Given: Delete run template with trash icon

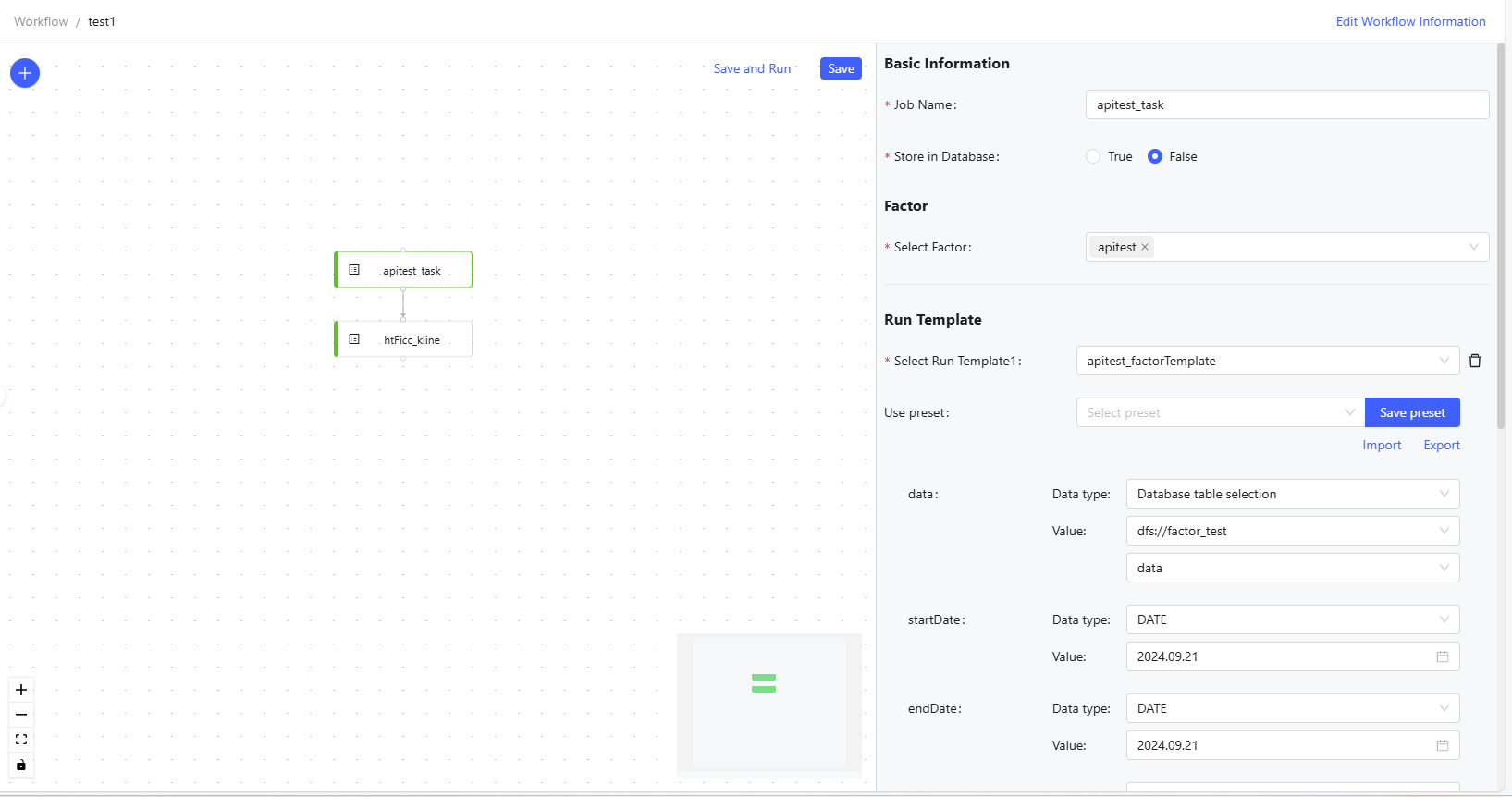Looking at the screenshot, I should pyautogui.click(x=1475, y=361).
